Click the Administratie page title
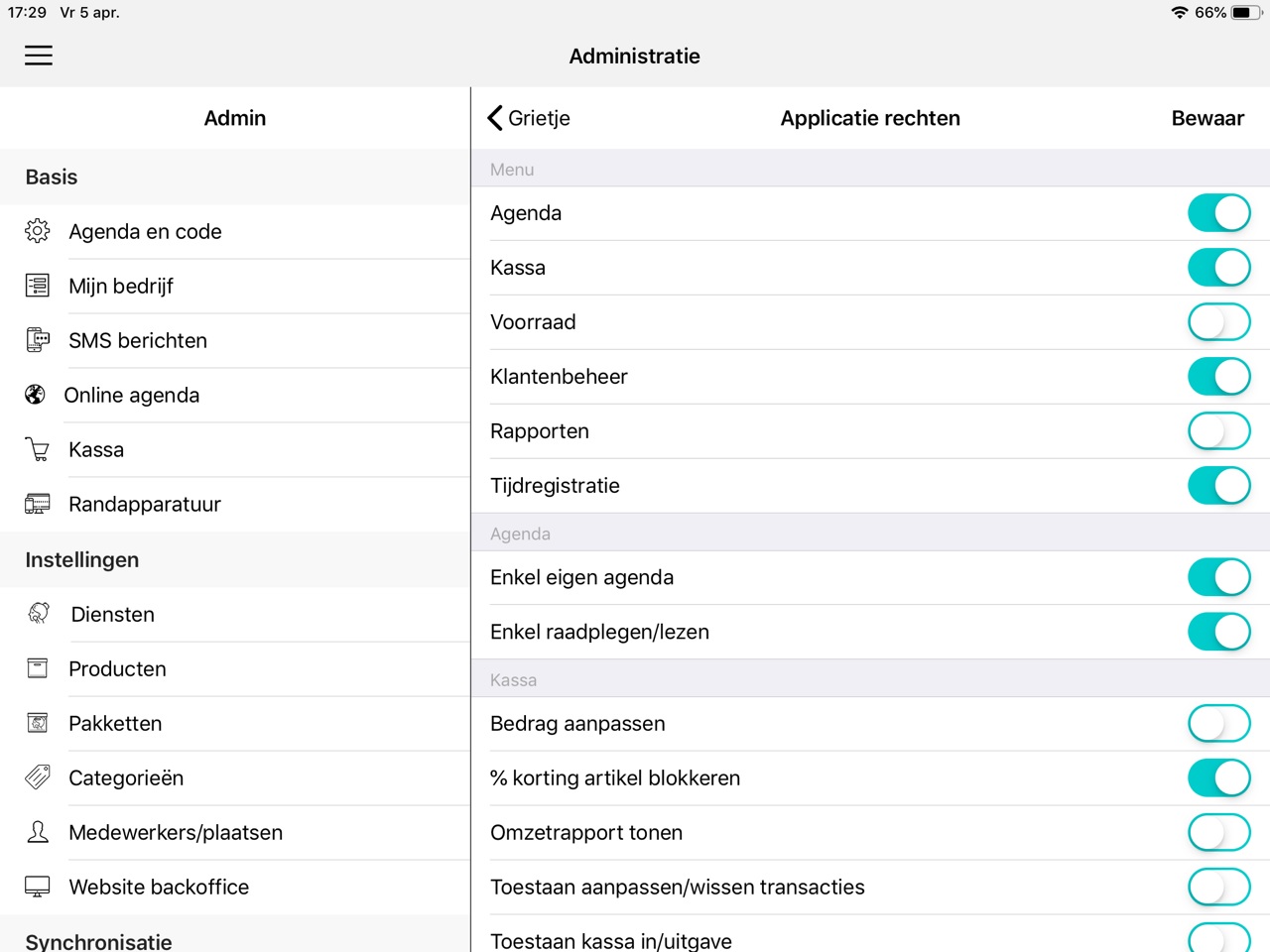1270x952 pixels. pos(635,57)
